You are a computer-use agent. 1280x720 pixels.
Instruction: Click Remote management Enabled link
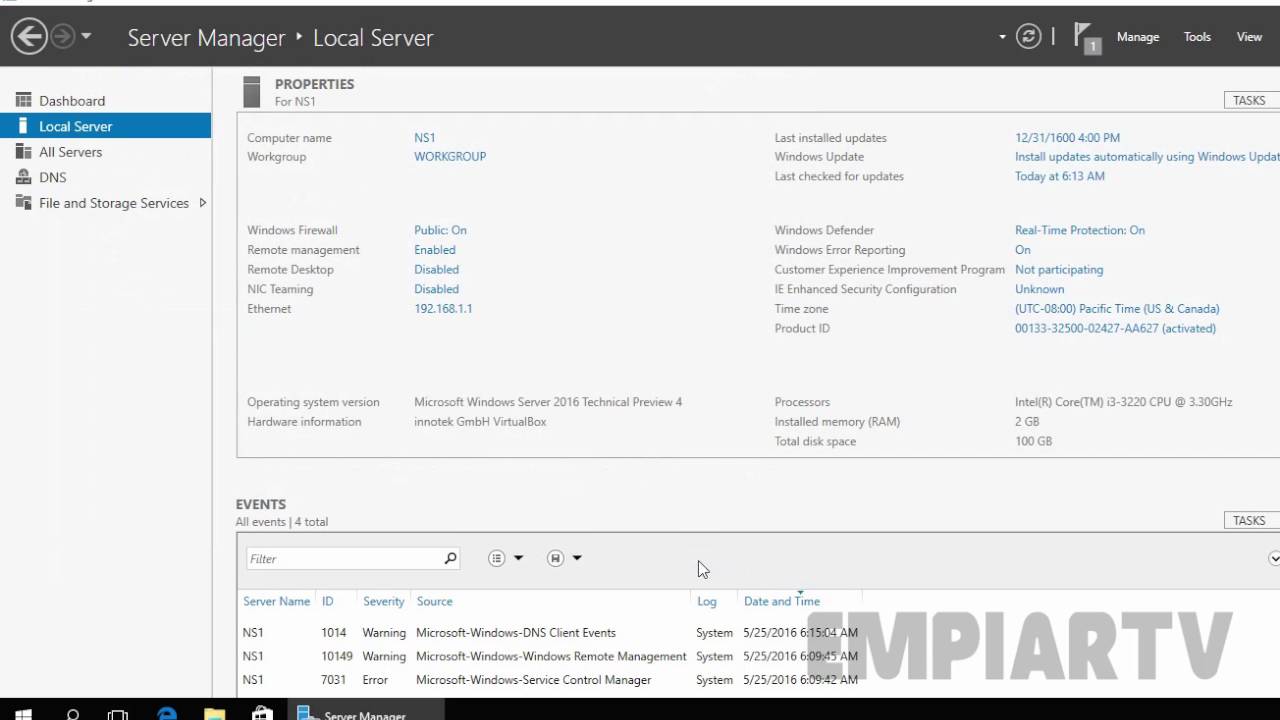pos(435,250)
